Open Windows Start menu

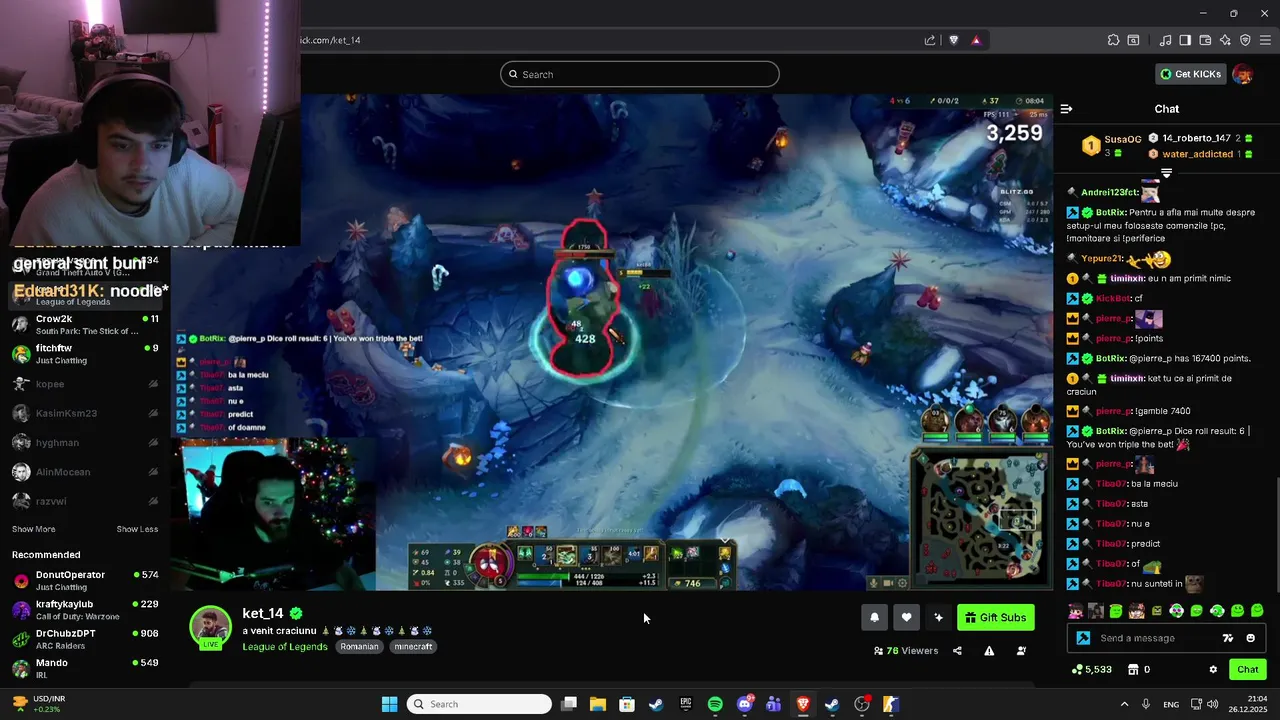[x=389, y=704]
